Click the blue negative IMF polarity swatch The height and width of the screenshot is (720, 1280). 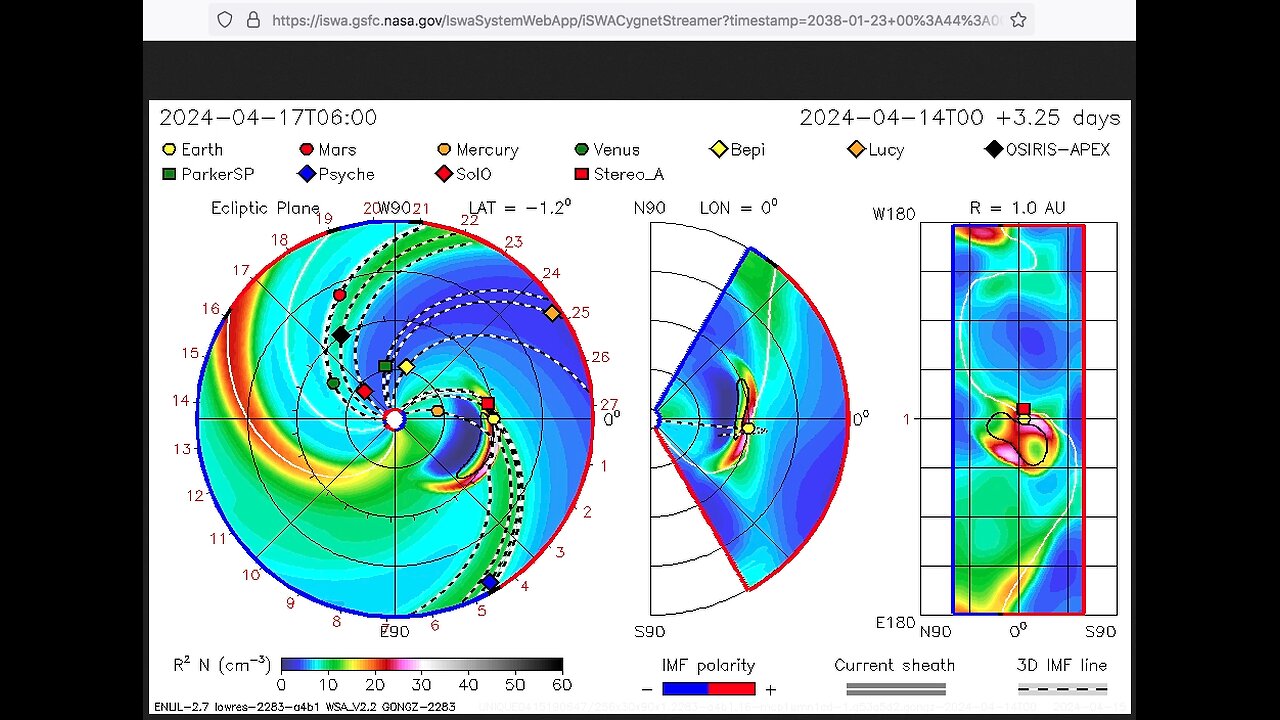(684, 689)
